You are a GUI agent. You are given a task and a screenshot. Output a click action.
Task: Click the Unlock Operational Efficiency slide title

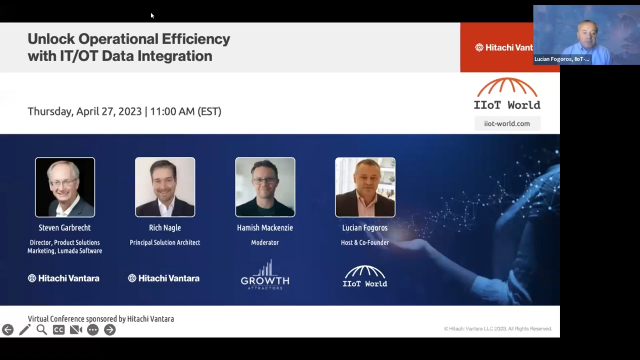[129, 47]
